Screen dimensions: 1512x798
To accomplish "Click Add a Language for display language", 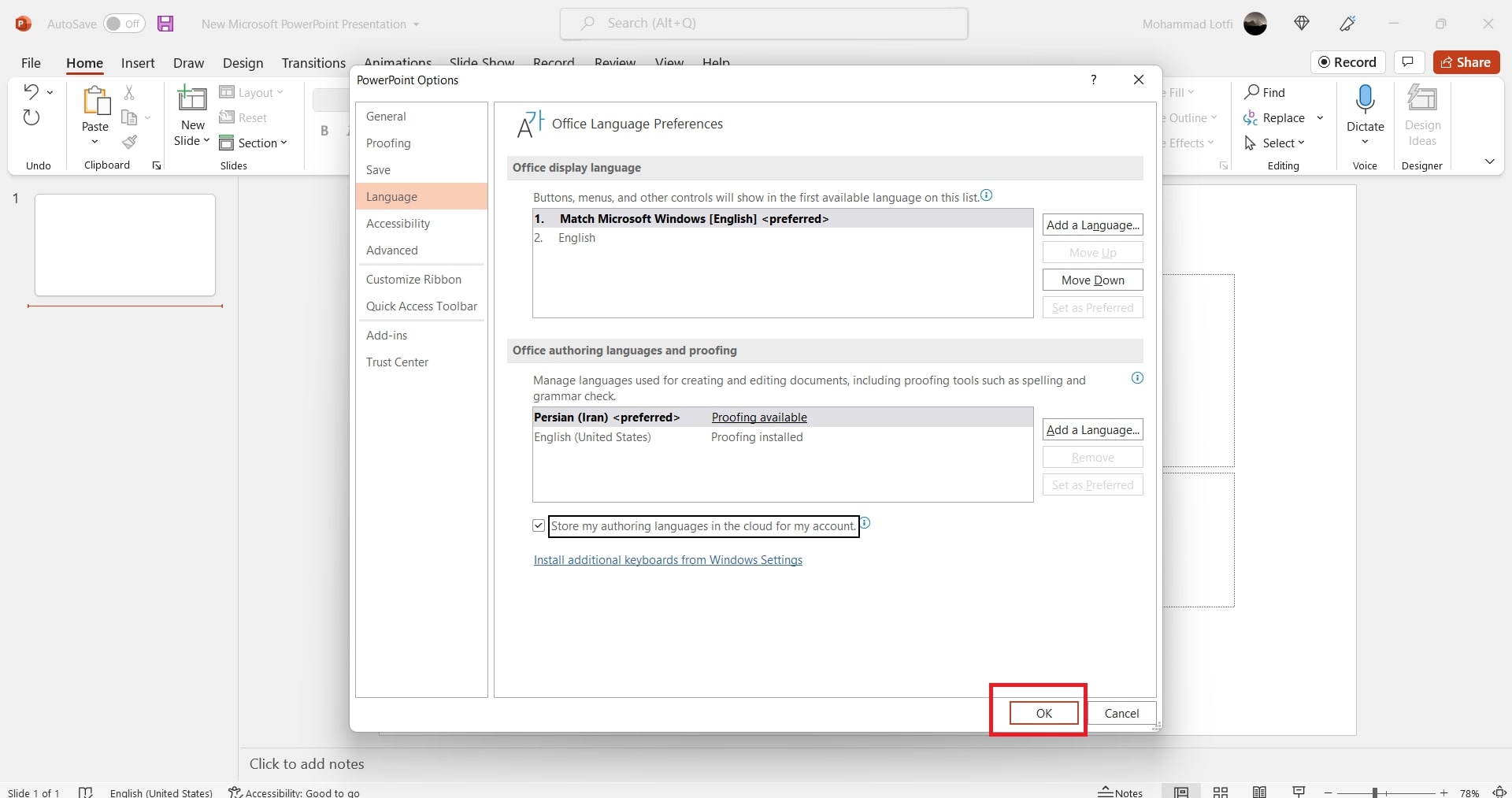I will click(x=1092, y=225).
